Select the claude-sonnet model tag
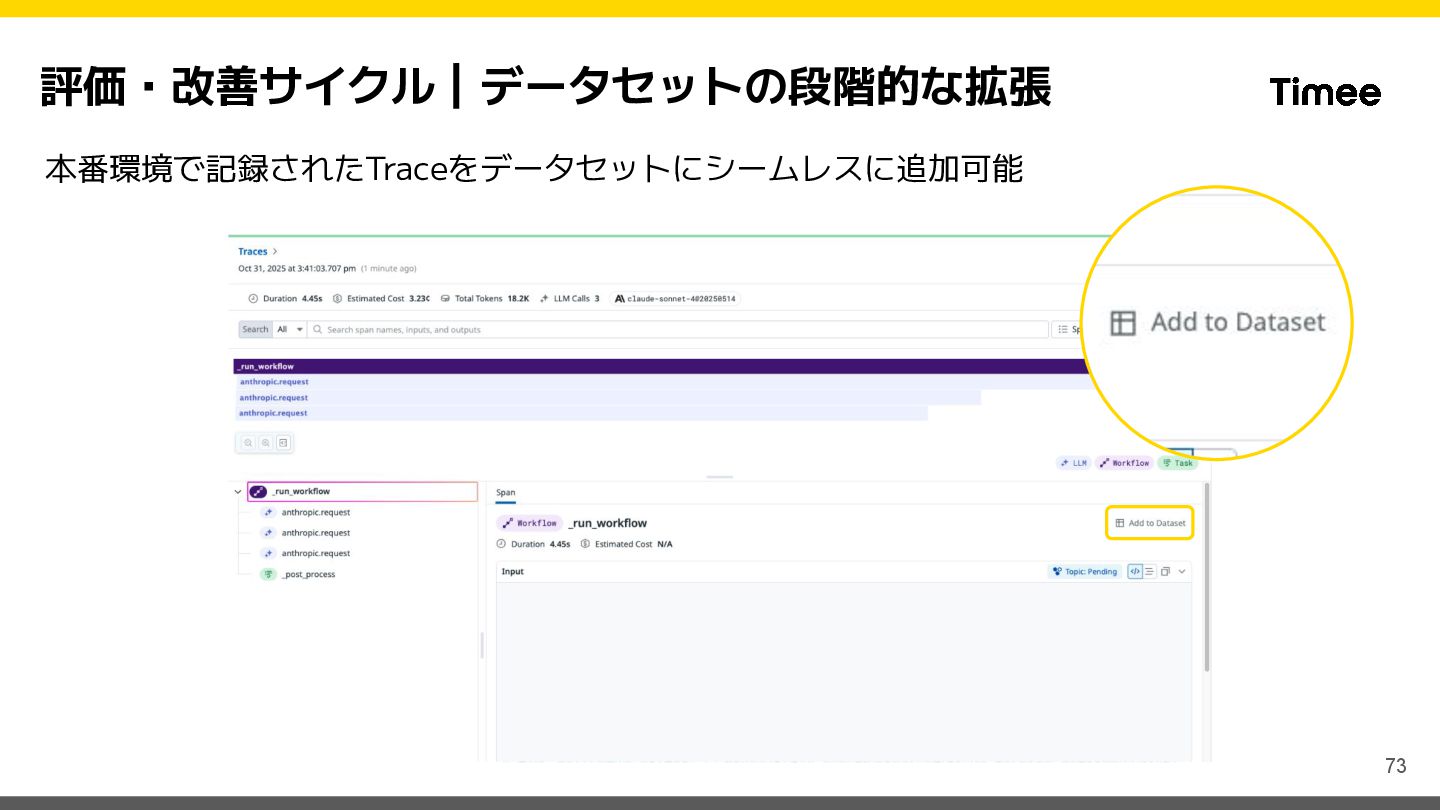This screenshot has width=1440, height=810. (675, 299)
